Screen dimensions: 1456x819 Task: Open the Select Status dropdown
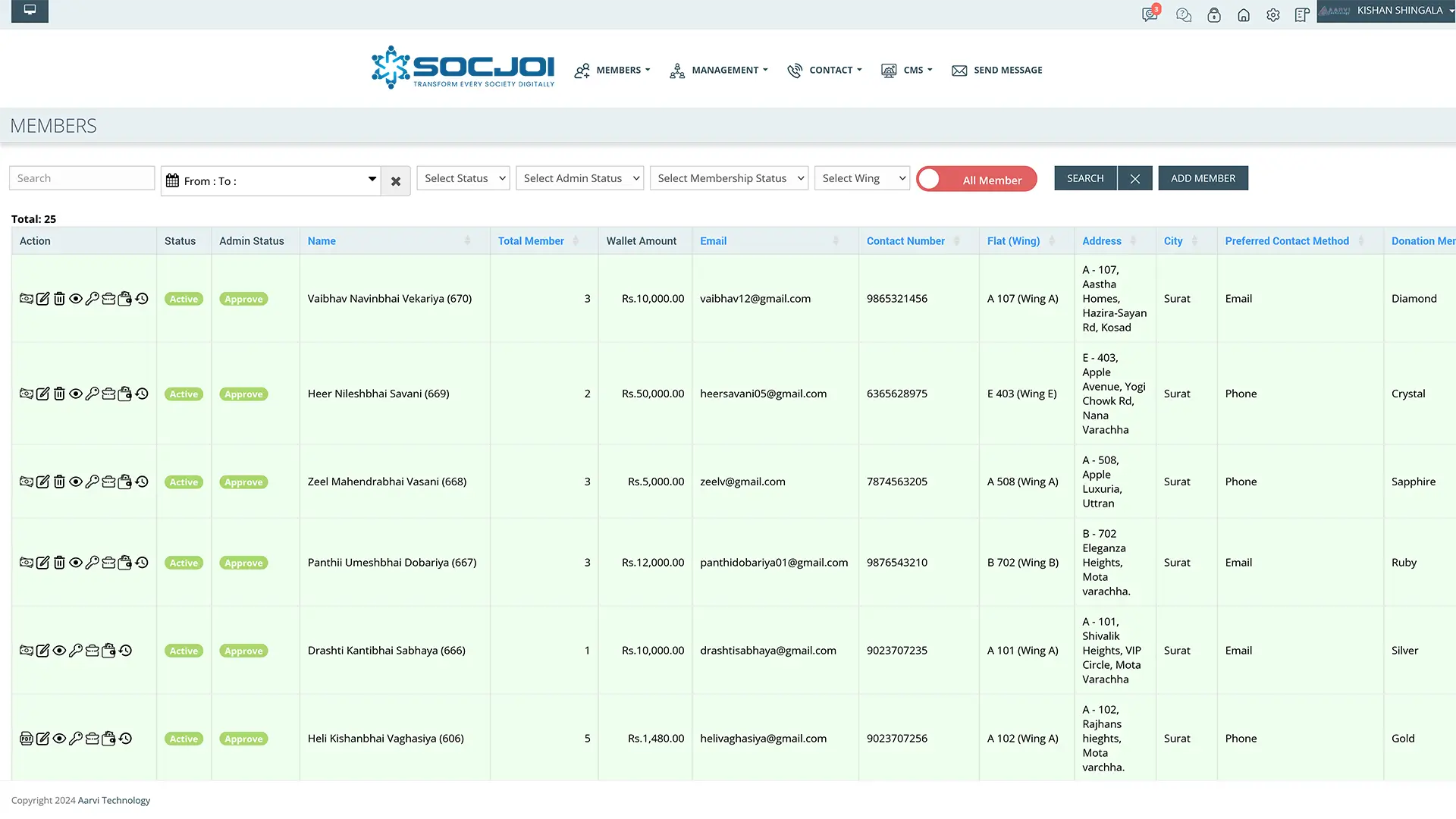tap(463, 177)
